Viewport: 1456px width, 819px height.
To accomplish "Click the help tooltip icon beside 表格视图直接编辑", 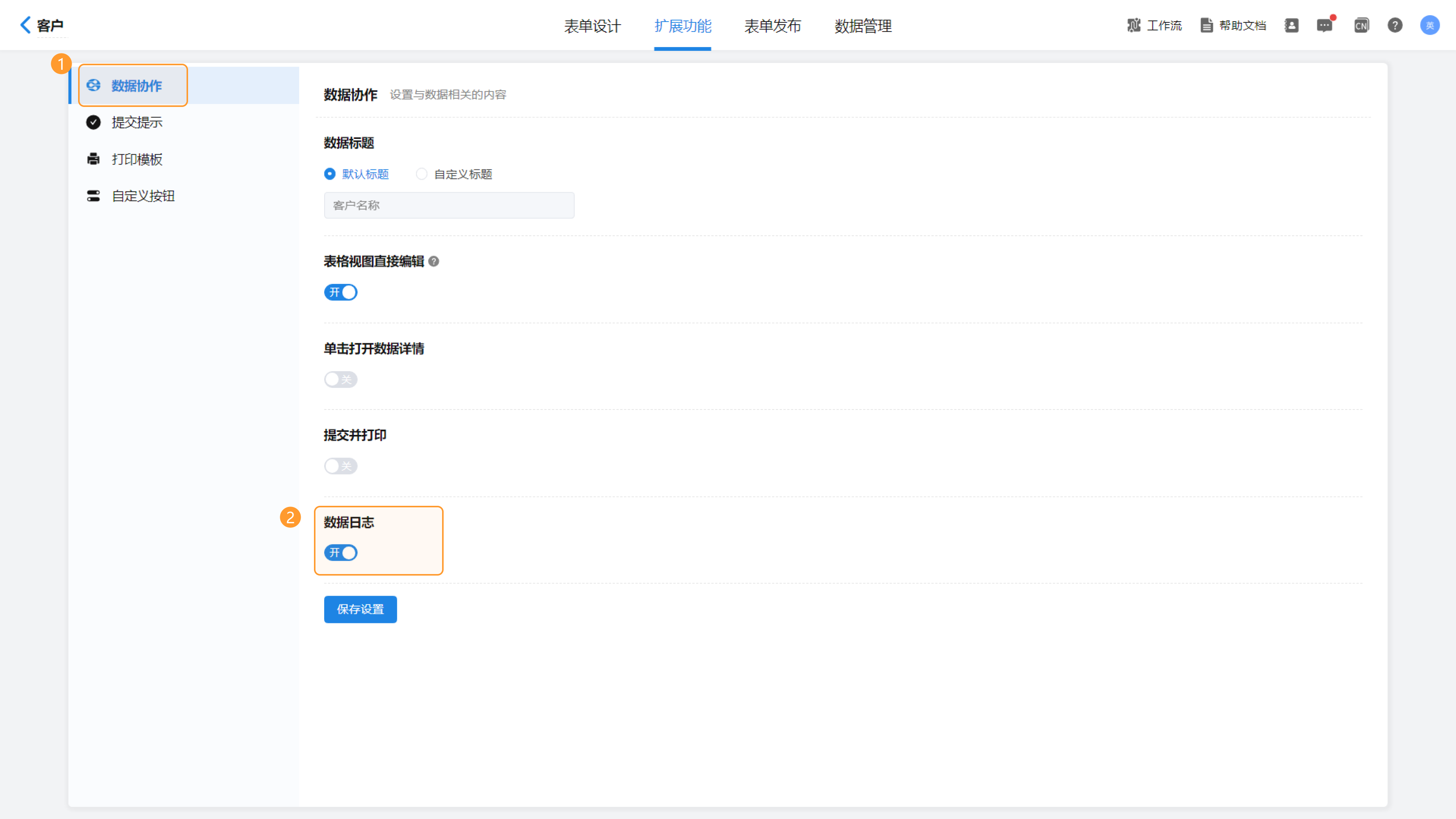I will 433,261.
